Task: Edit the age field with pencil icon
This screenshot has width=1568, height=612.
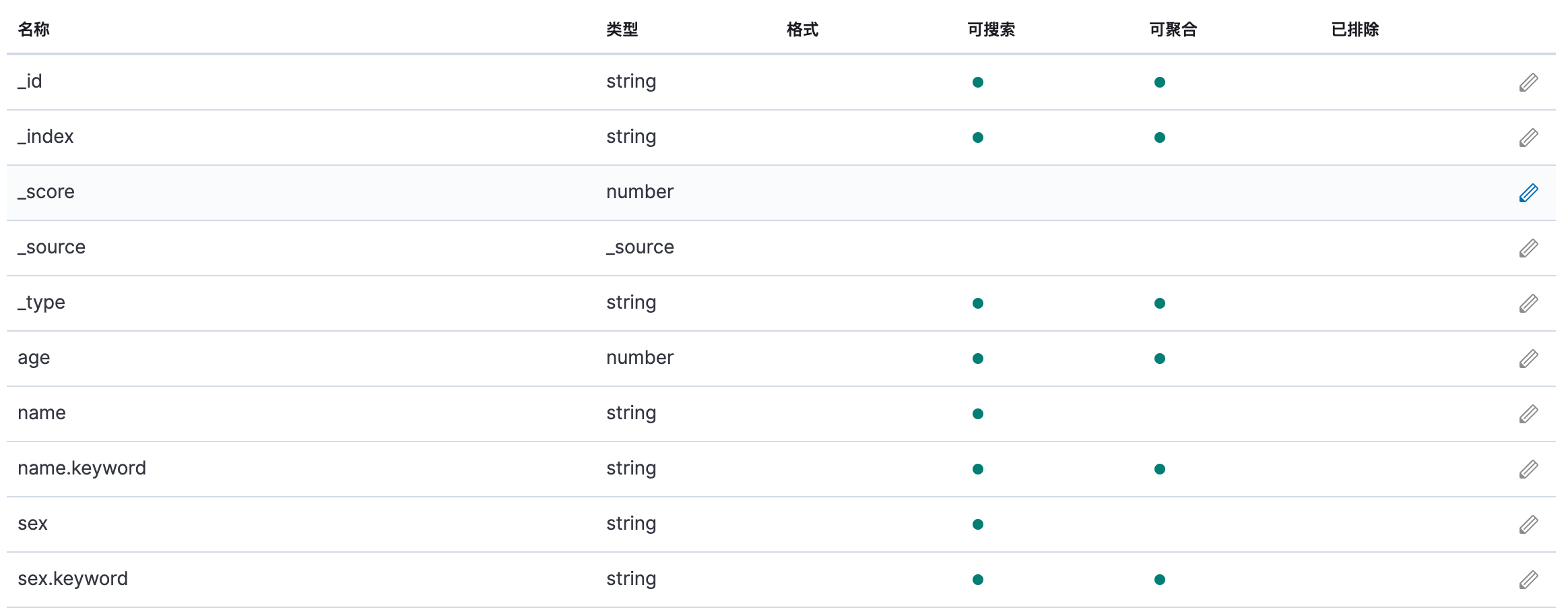Action: [x=1528, y=359]
